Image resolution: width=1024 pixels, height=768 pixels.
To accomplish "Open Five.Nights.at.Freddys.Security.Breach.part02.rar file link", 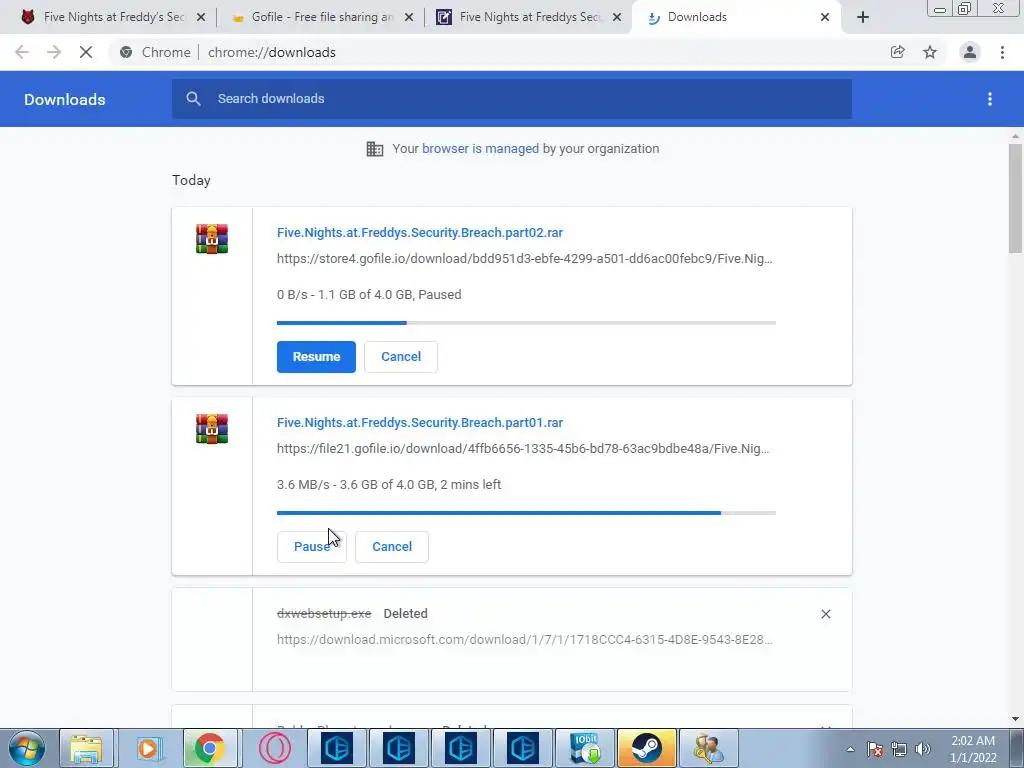I will point(420,232).
